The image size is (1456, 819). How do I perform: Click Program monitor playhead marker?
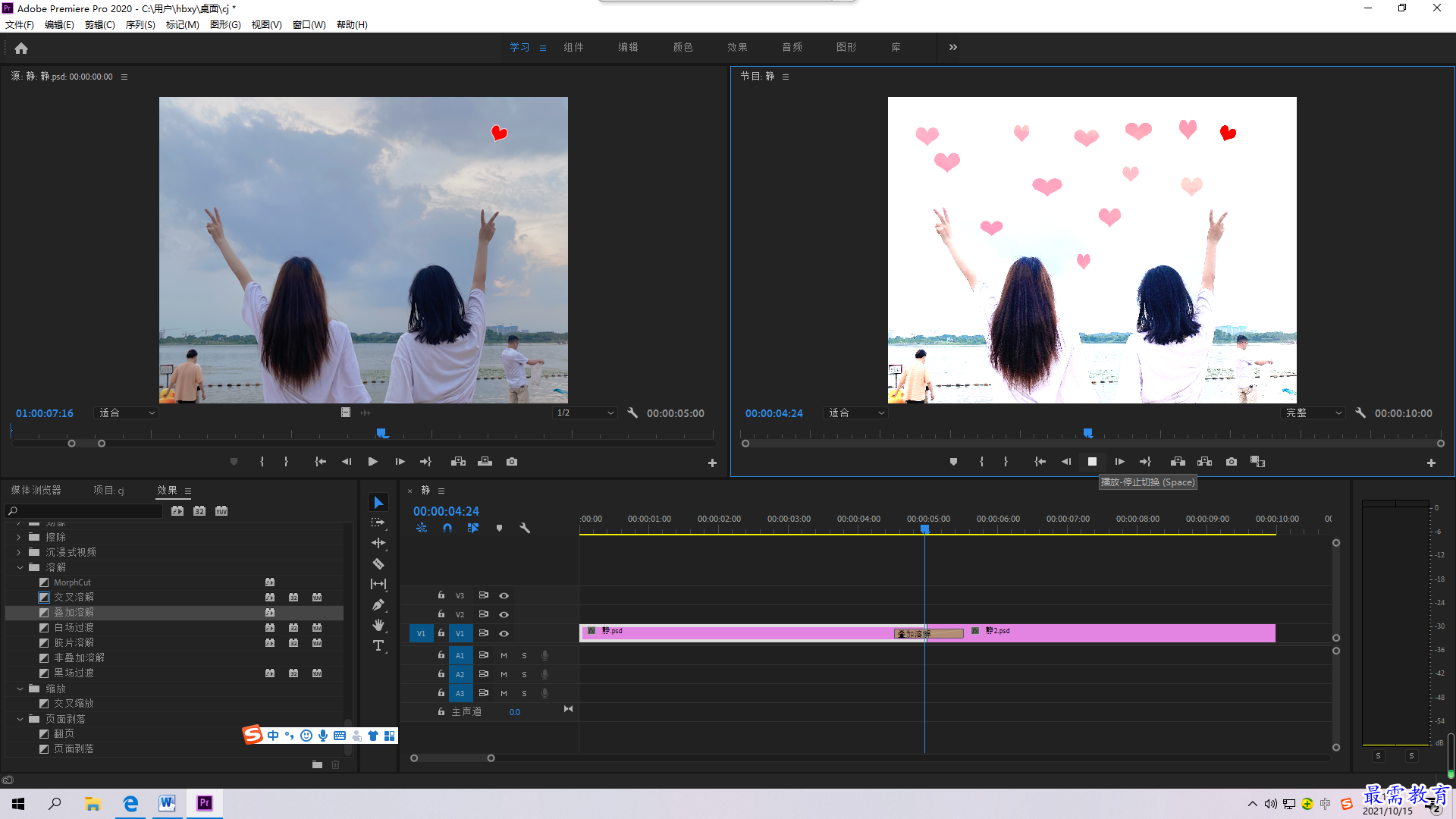(x=1087, y=433)
